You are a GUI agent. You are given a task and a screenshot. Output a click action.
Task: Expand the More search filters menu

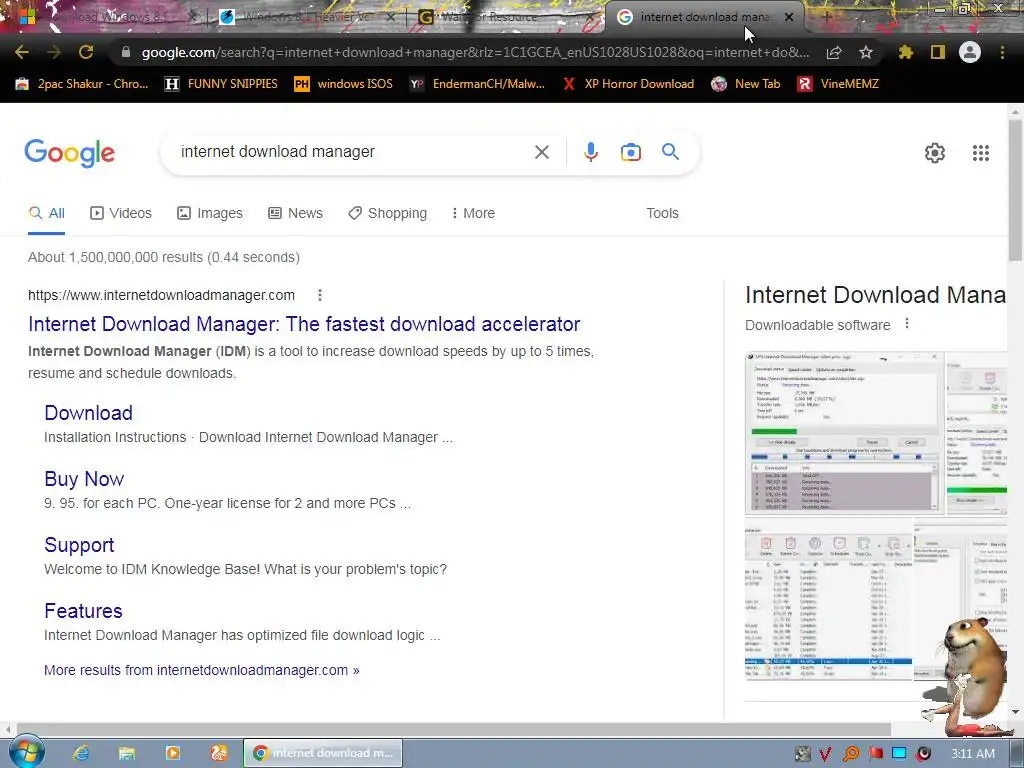[x=473, y=214]
